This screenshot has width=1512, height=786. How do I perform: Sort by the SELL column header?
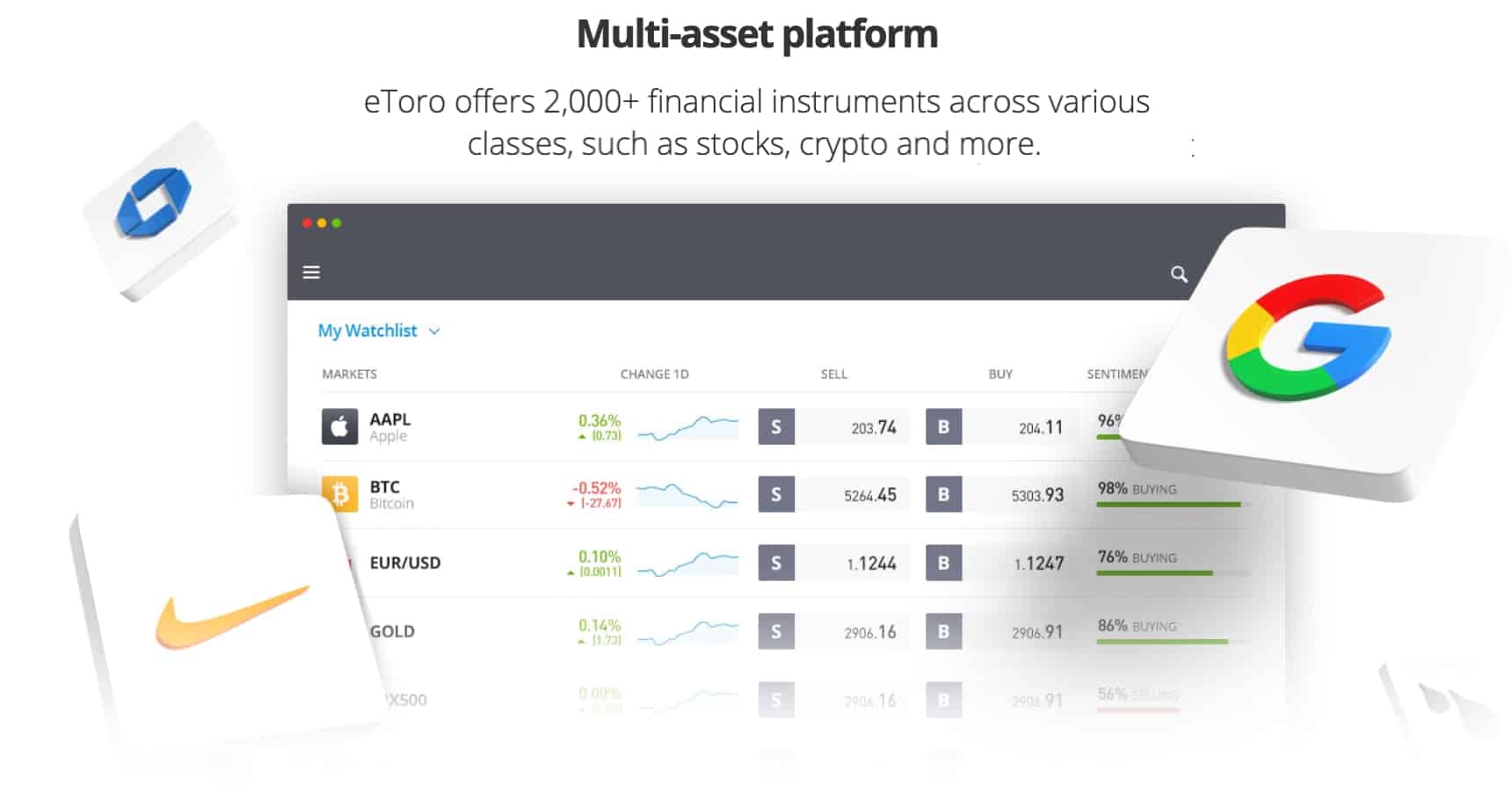[833, 374]
